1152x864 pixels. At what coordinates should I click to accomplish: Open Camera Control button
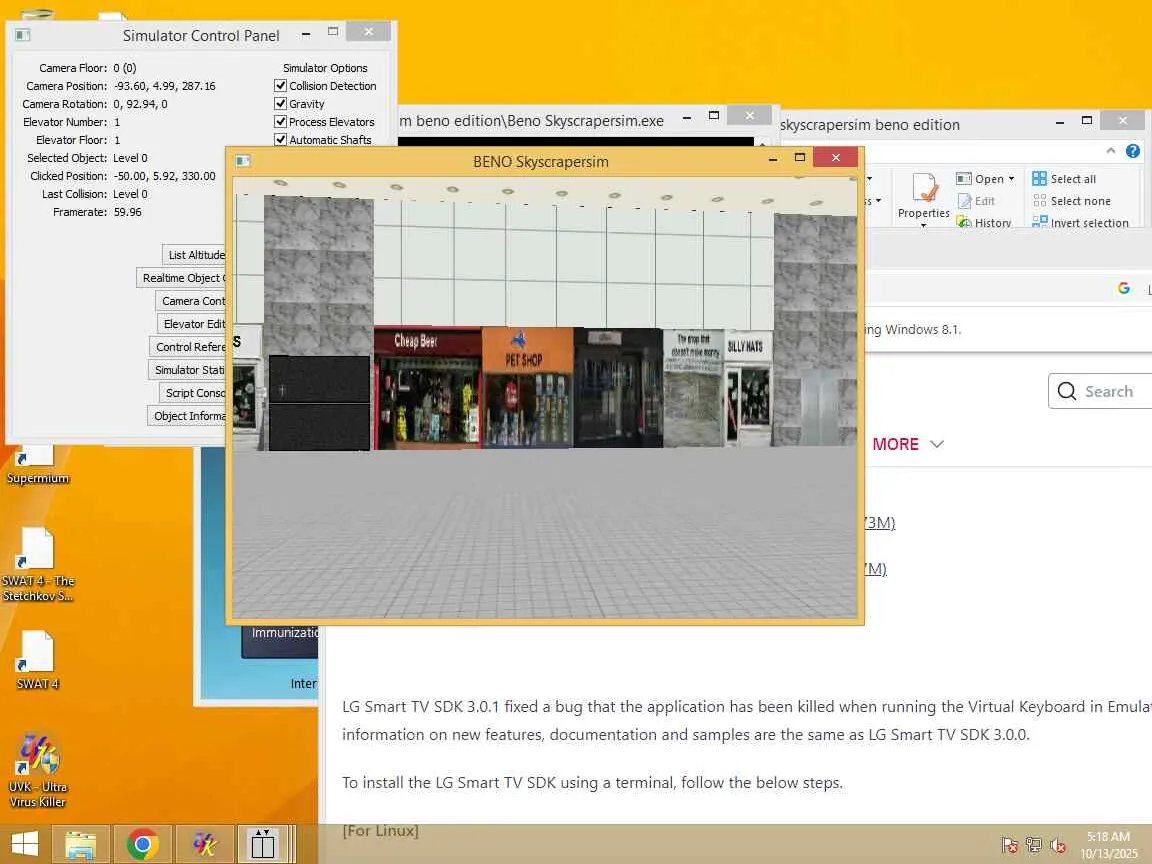coord(191,300)
